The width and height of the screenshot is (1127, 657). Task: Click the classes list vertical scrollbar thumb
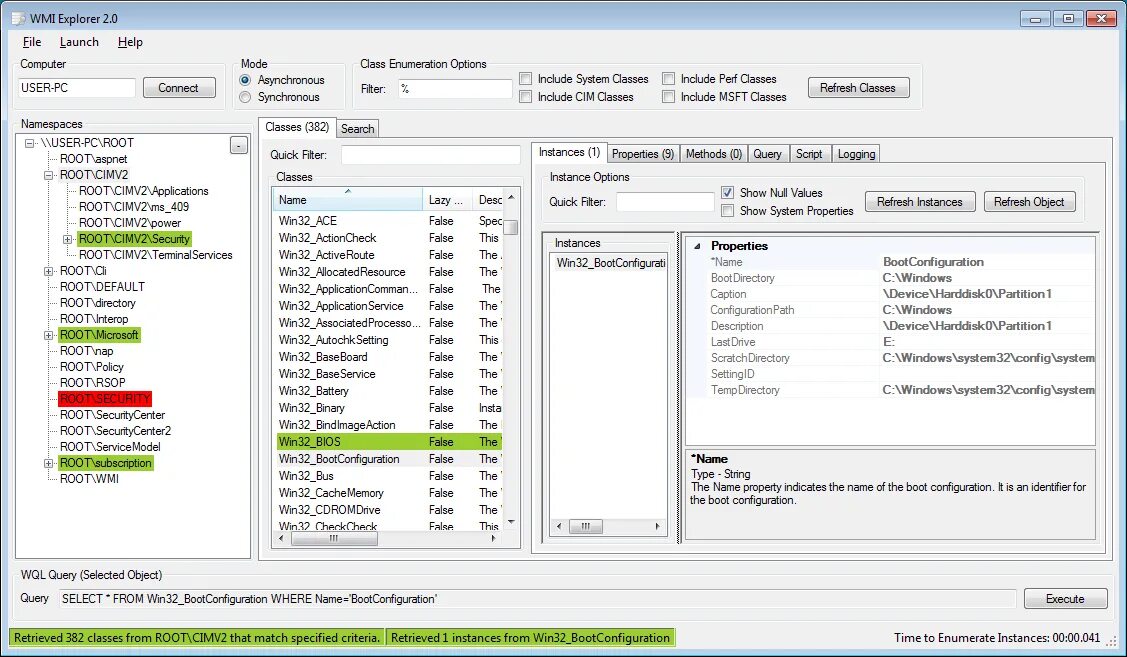[x=510, y=227]
